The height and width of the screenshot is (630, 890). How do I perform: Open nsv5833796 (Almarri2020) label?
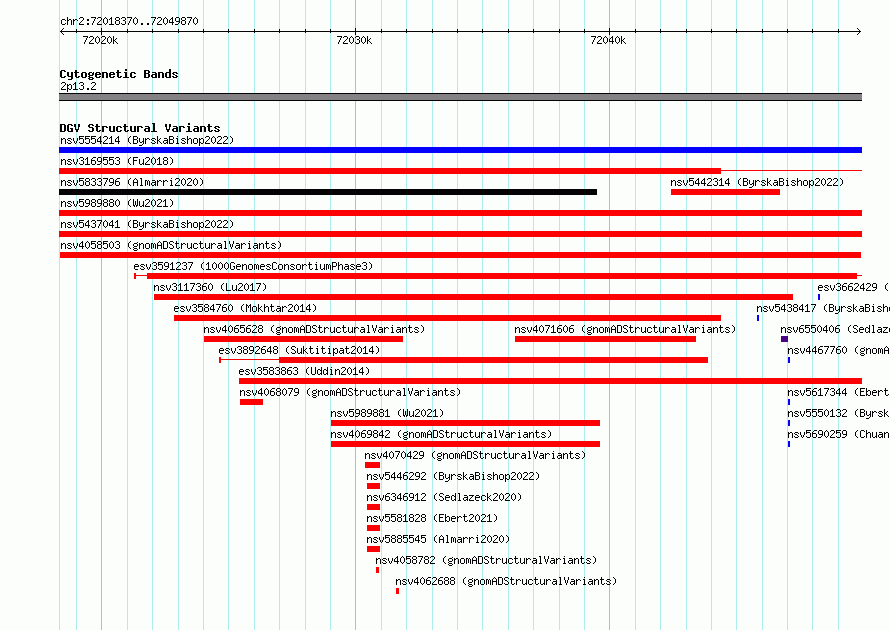pos(132,182)
